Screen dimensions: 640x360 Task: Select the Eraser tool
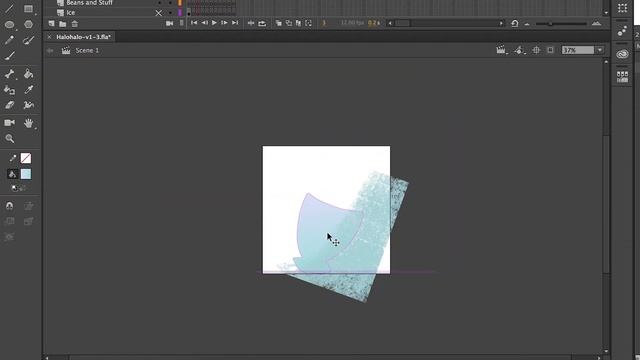click(x=9, y=105)
